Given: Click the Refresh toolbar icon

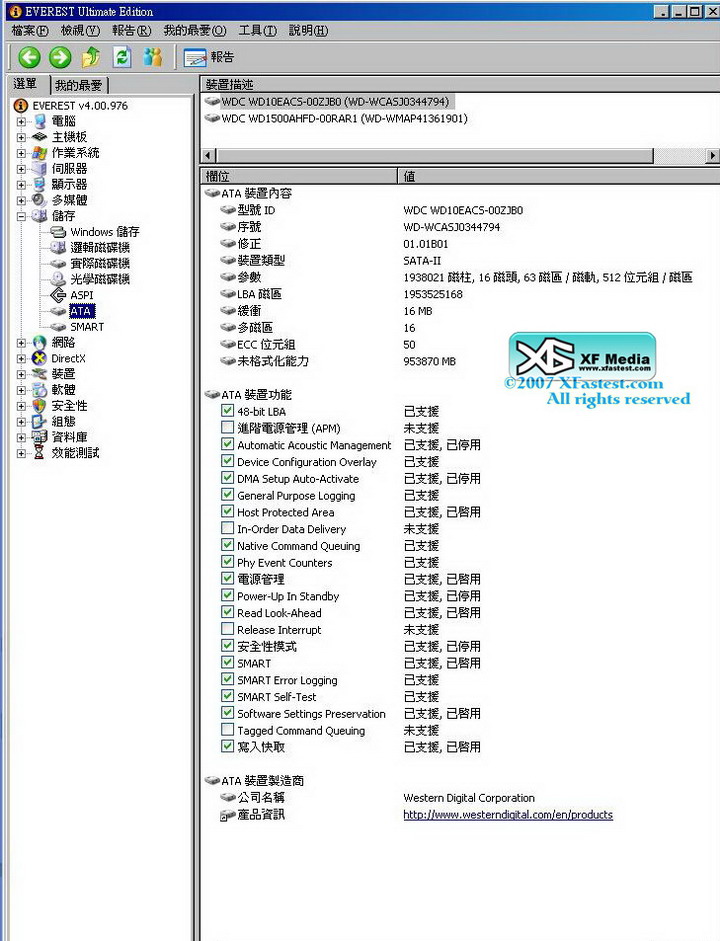Looking at the screenshot, I should tap(122, 57).
